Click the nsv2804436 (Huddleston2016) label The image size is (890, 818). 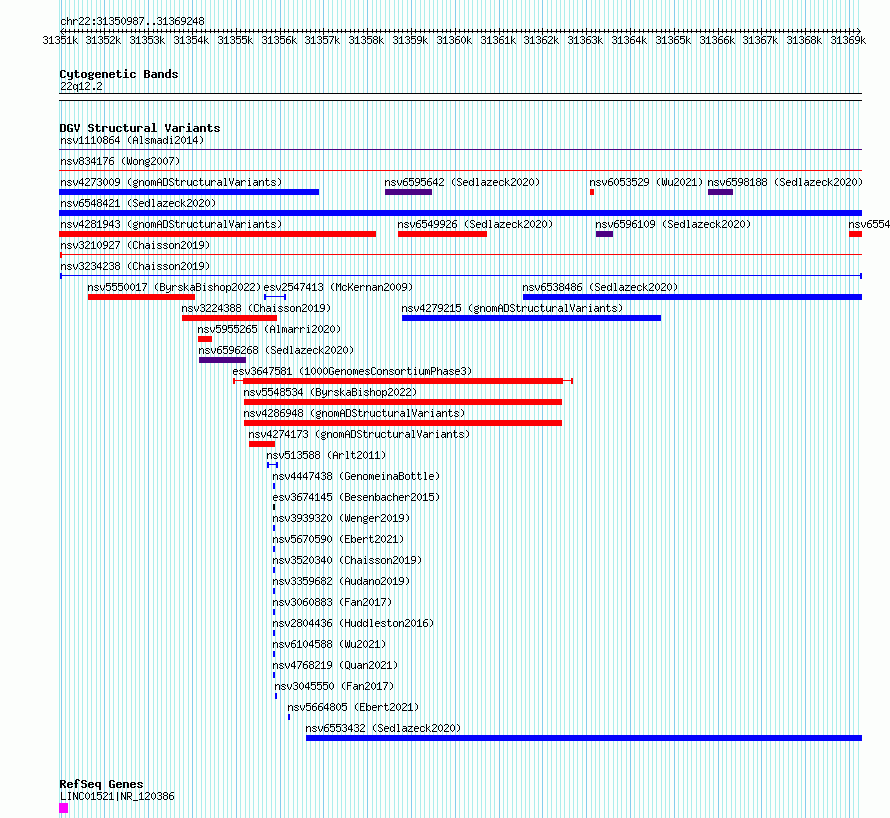[353, 623]
